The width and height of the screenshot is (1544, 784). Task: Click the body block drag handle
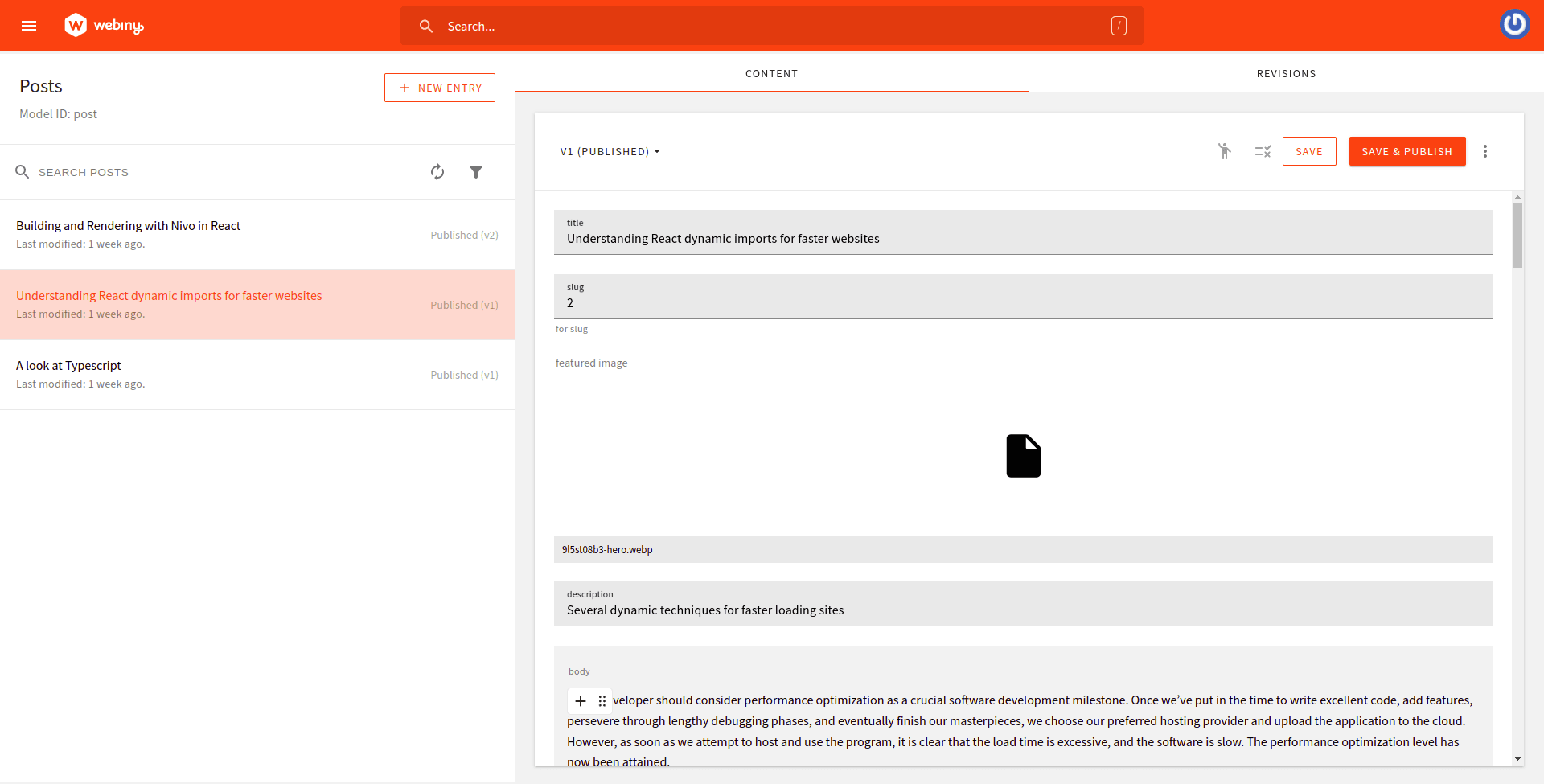pos(602,701)
